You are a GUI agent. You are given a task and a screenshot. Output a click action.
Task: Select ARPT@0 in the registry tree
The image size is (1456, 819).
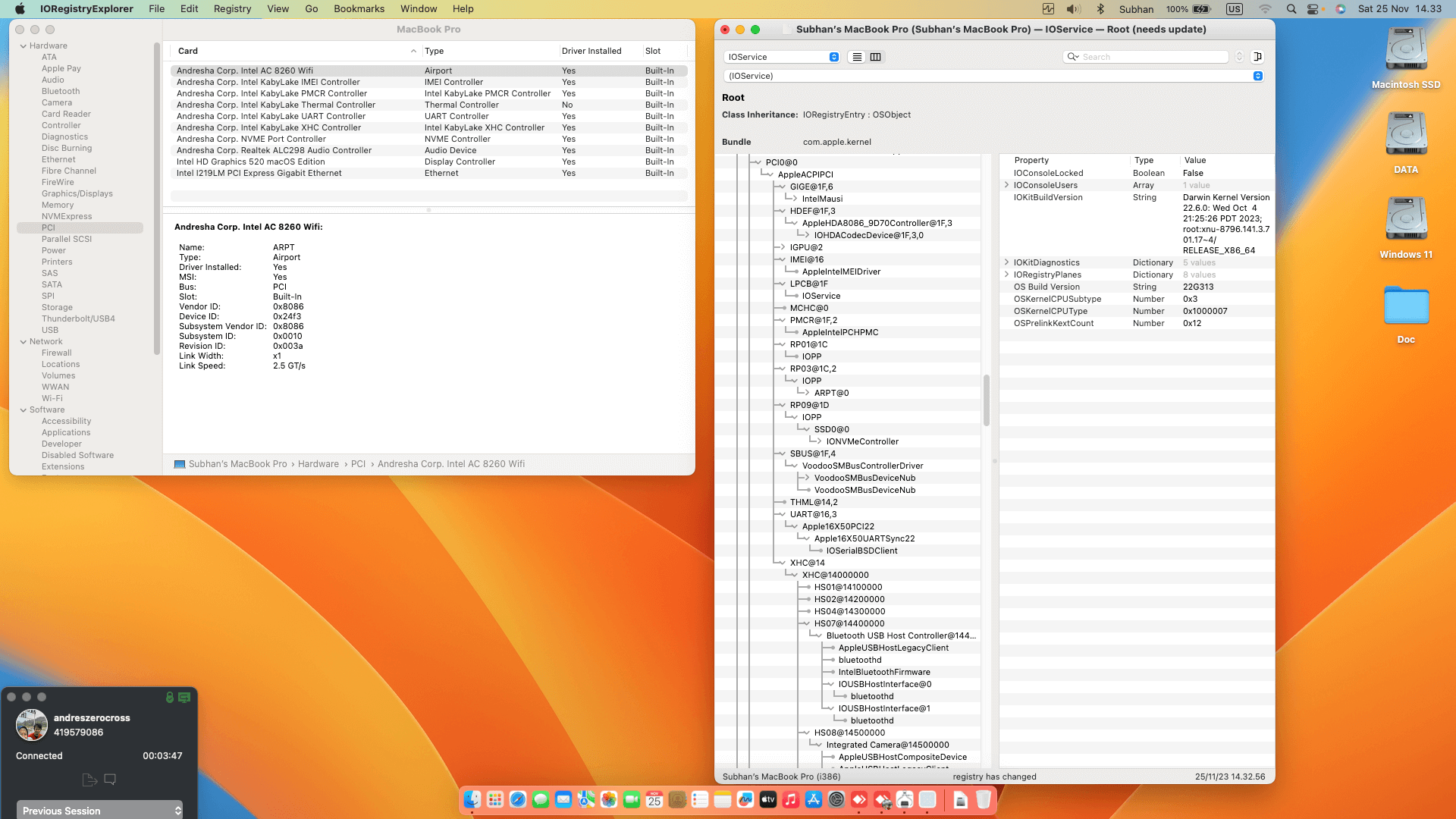[x=831, y=393]
